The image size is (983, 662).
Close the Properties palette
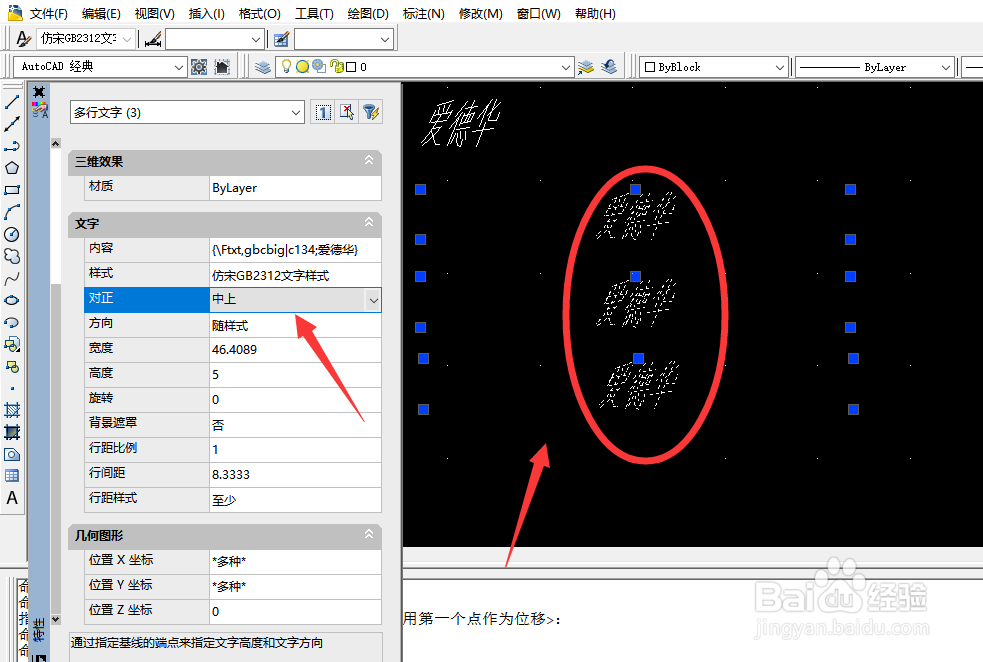pyautogui.click(x=39, y=92)
